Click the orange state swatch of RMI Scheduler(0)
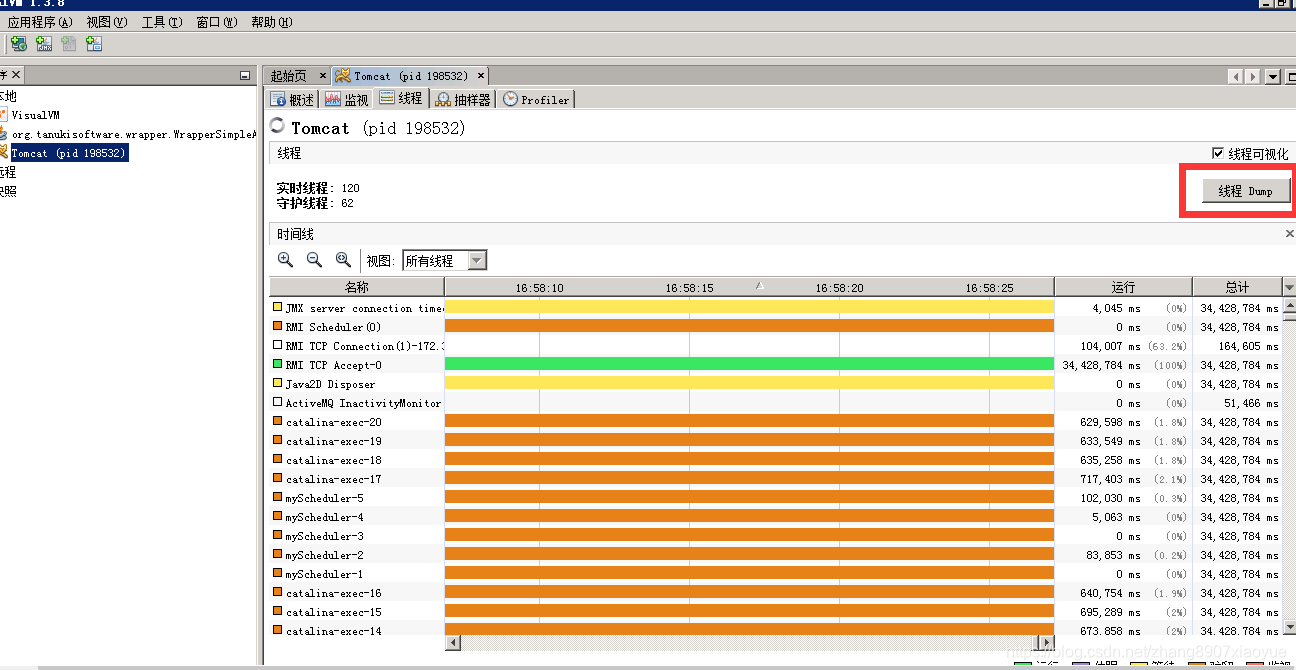Viewport: 1296px width, 670px height. (x=277, y=327)
